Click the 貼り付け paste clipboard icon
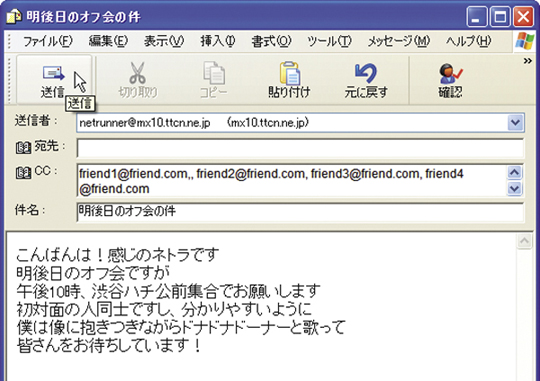540x381 pixels. coord(290,73)
